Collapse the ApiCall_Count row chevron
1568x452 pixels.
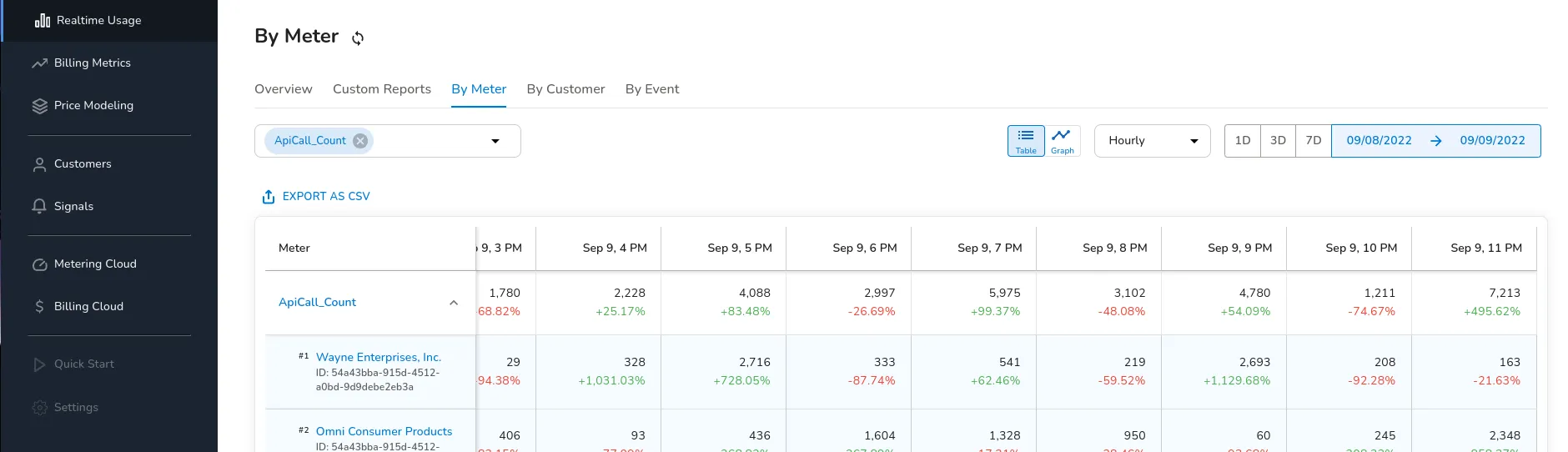pos(454,303)
